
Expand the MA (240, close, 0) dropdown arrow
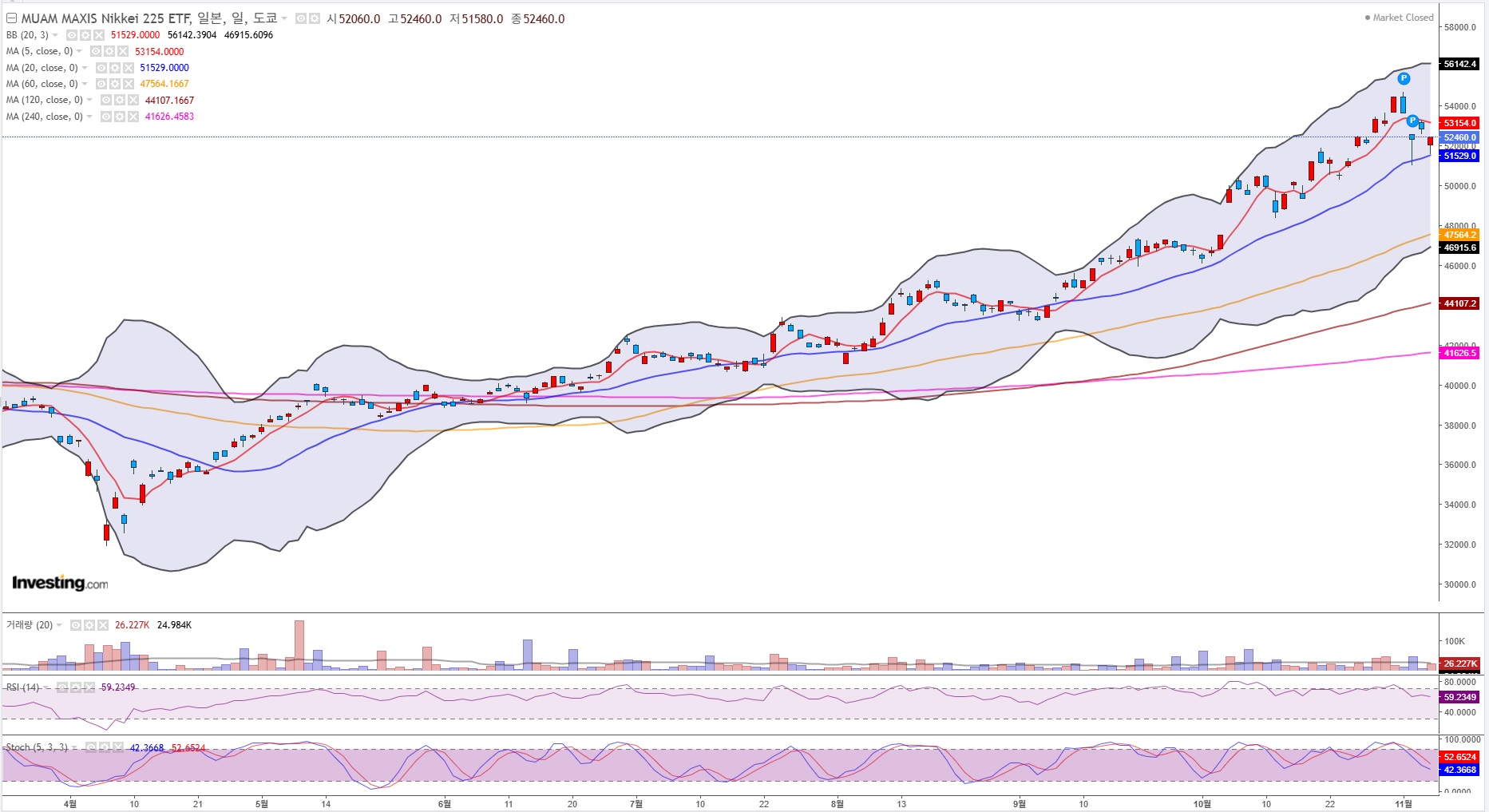89,117
